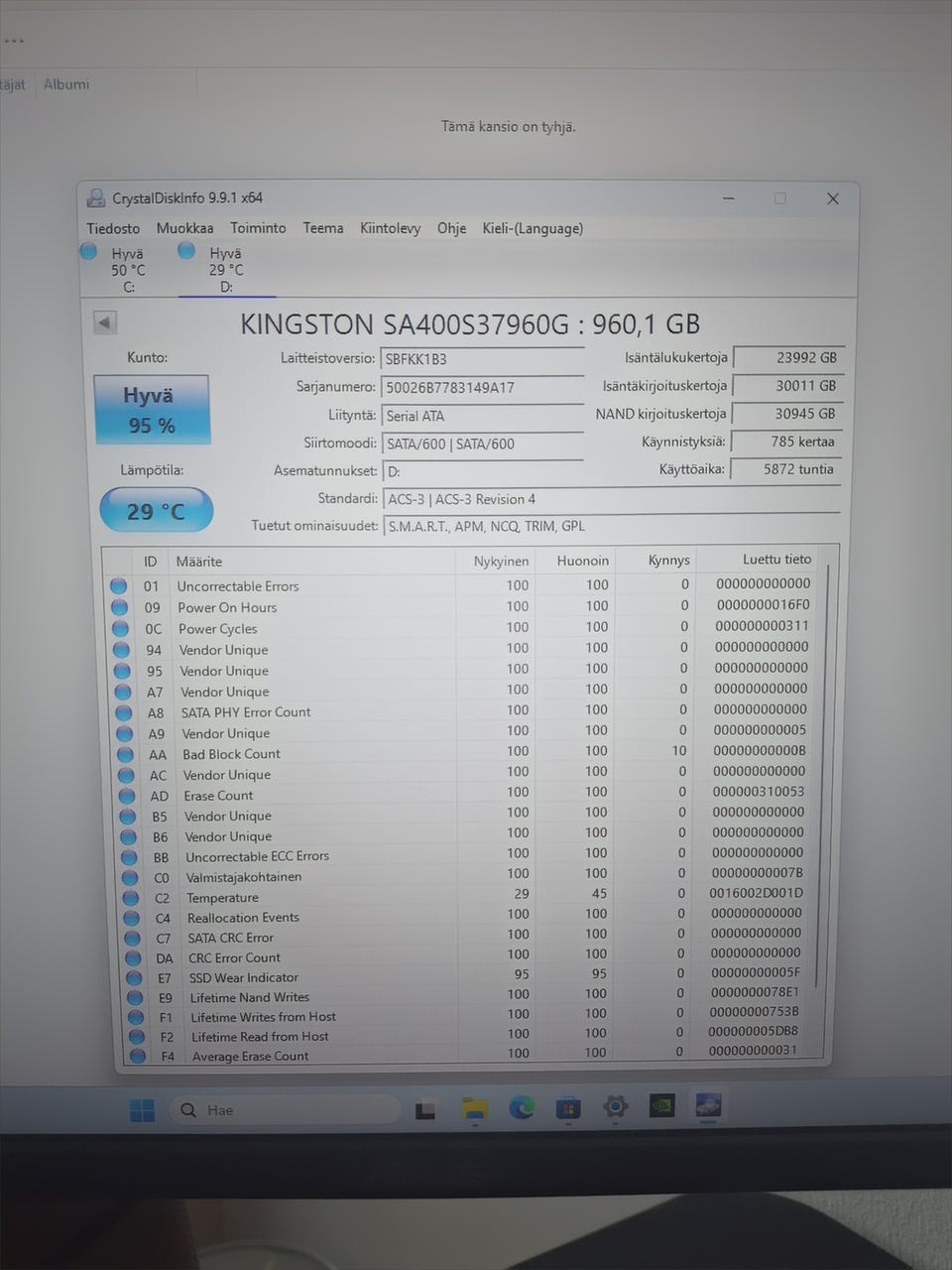Open the Ohje menu
952x1270 pixels.
click(x=451, y=228)
